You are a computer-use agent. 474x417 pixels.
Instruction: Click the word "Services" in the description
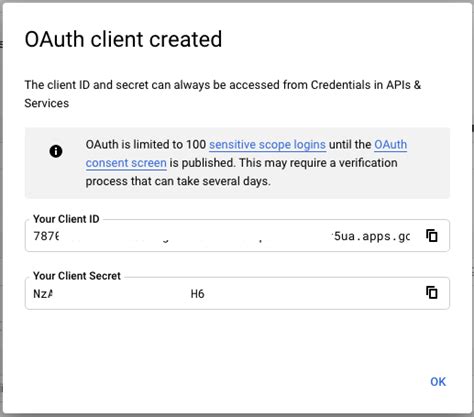pyautogui.click(x=47, y=103)
